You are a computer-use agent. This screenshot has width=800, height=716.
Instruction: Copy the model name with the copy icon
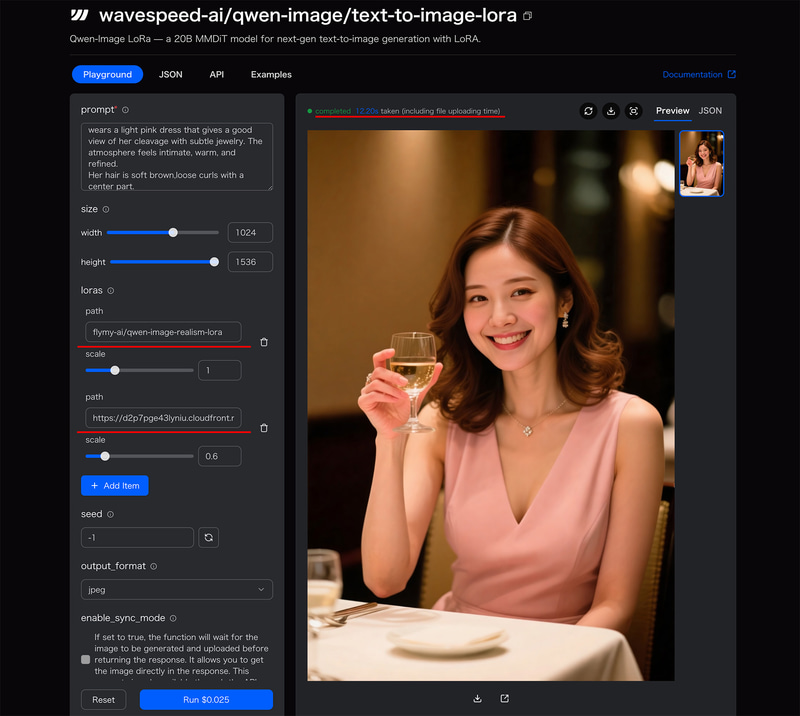(x=527, y=15)
